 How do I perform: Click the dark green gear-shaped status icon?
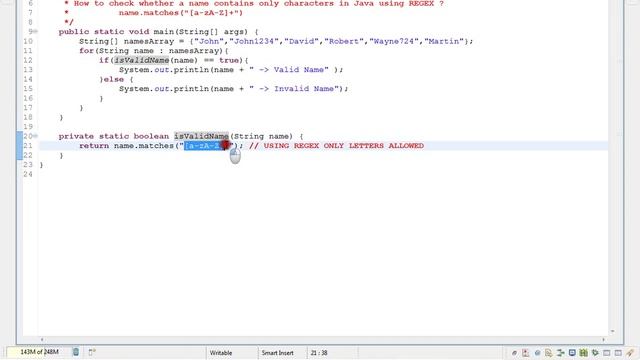(595, 353)
